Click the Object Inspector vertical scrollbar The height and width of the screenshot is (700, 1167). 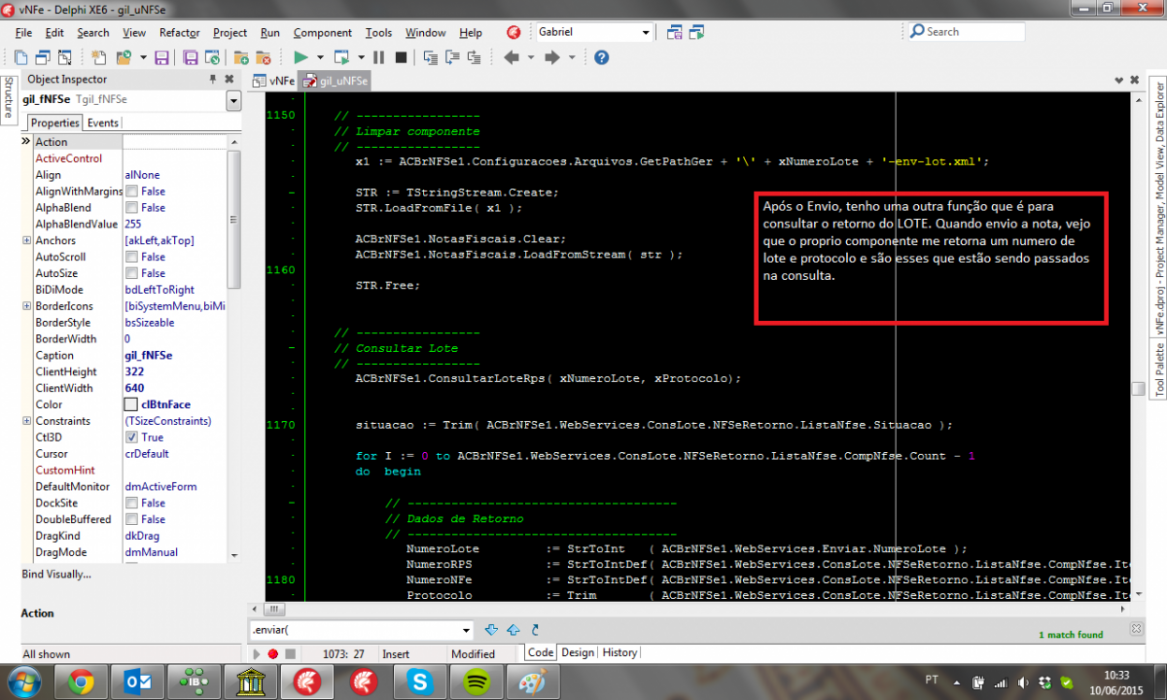click(234, 219)
